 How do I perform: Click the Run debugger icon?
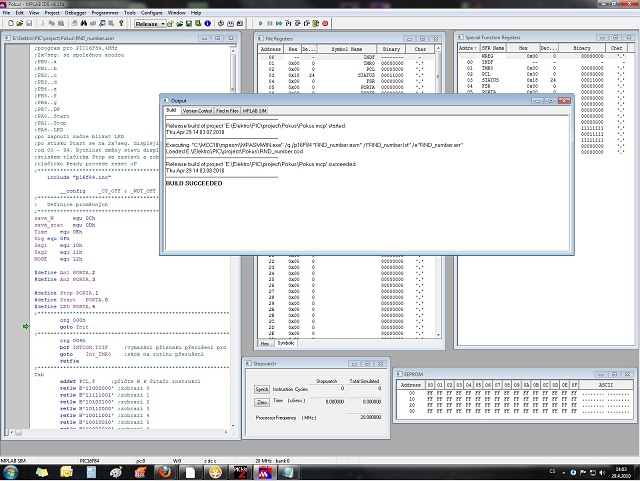coord(260,23)
